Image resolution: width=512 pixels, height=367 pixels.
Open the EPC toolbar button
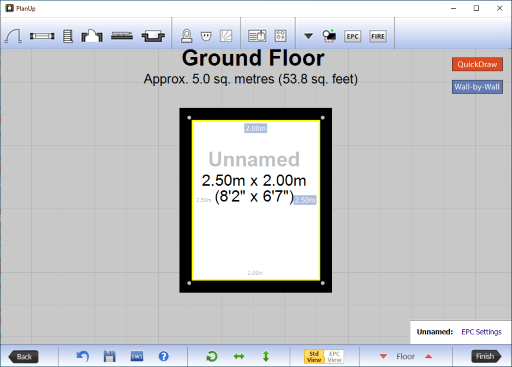click(352, 36)
